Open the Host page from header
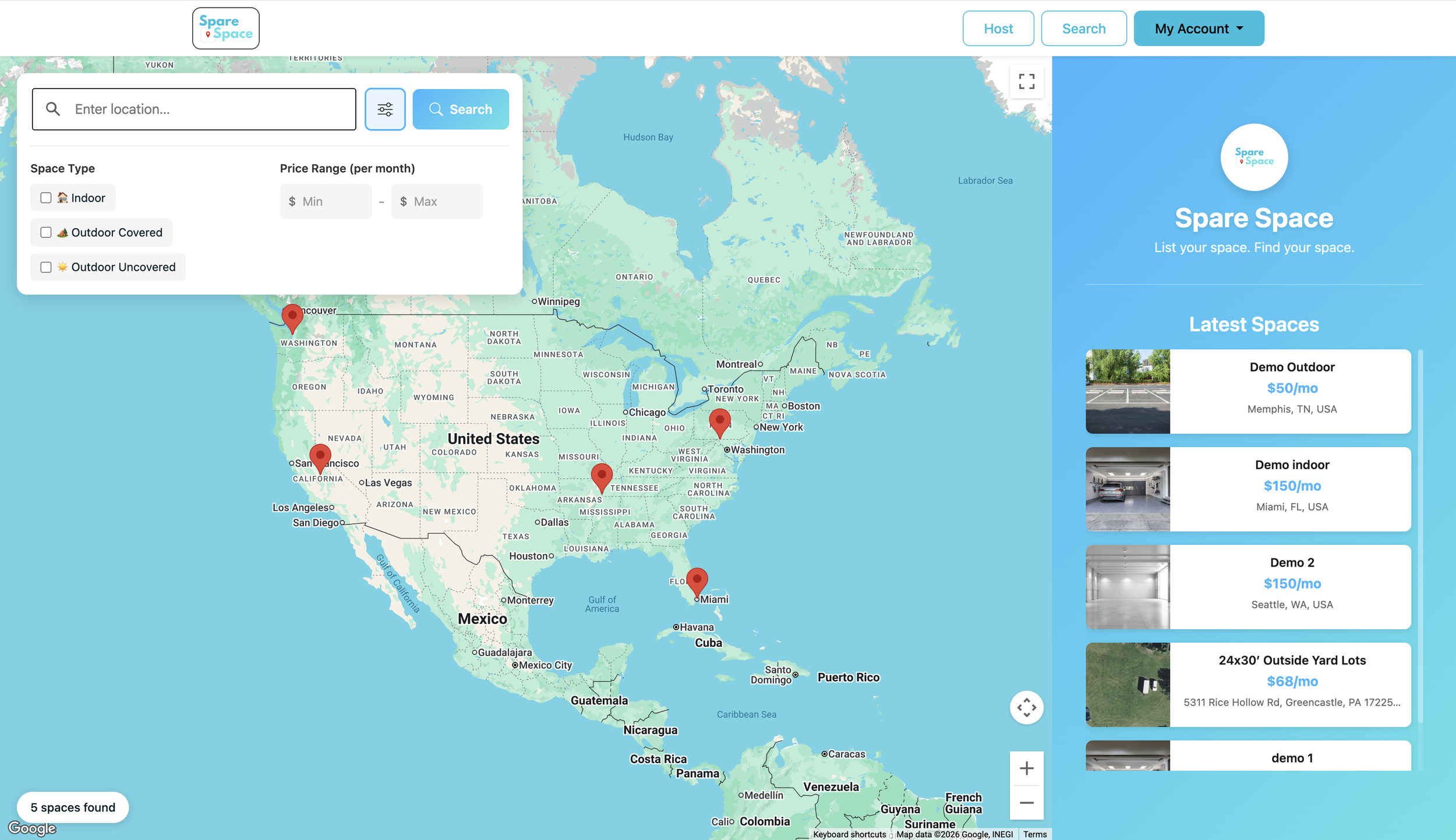Image resolution: width=1456 pixels, height=840 pixels. (998, 29)
